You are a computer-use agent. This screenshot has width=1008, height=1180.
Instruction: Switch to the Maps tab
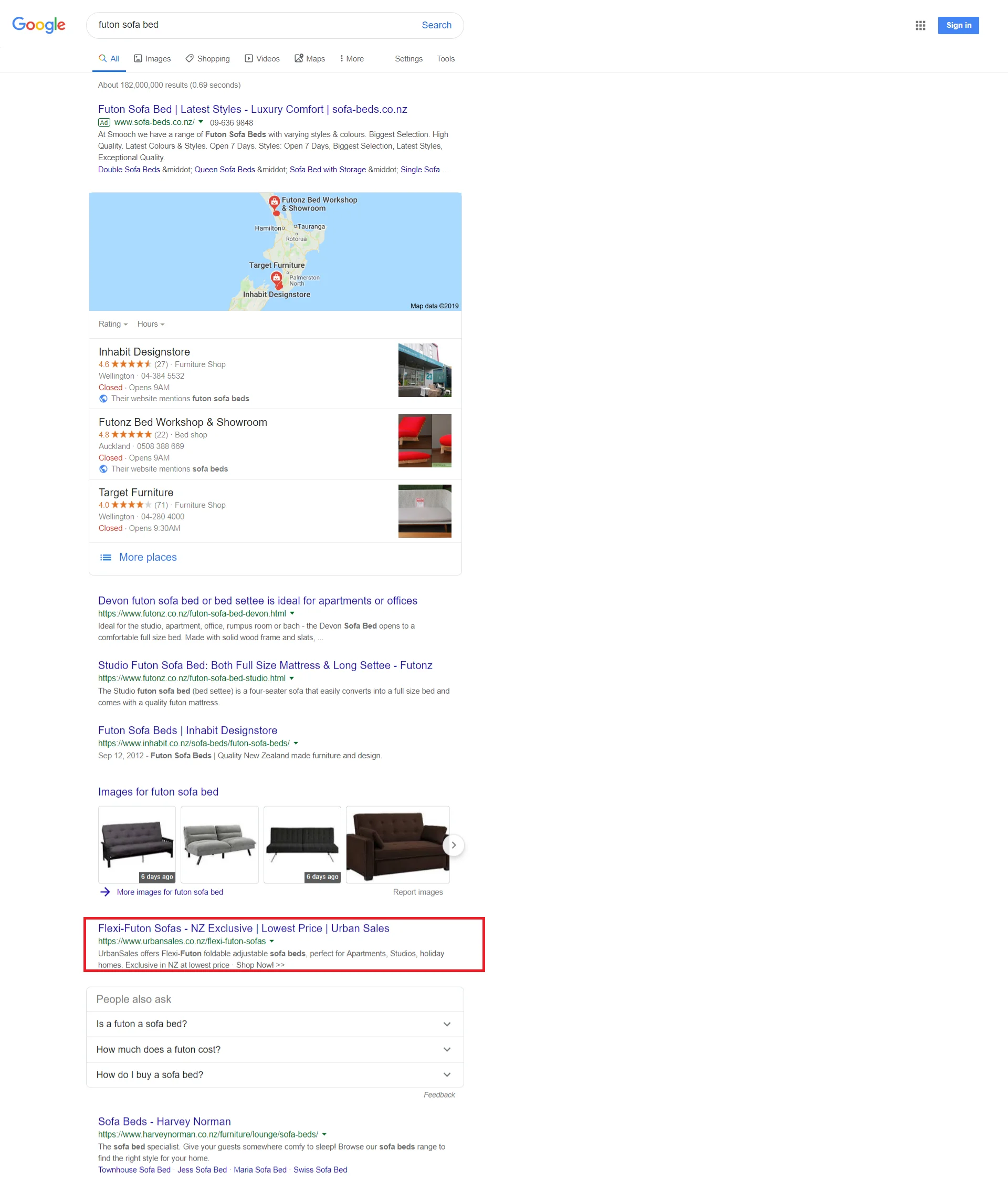point(310,59)
